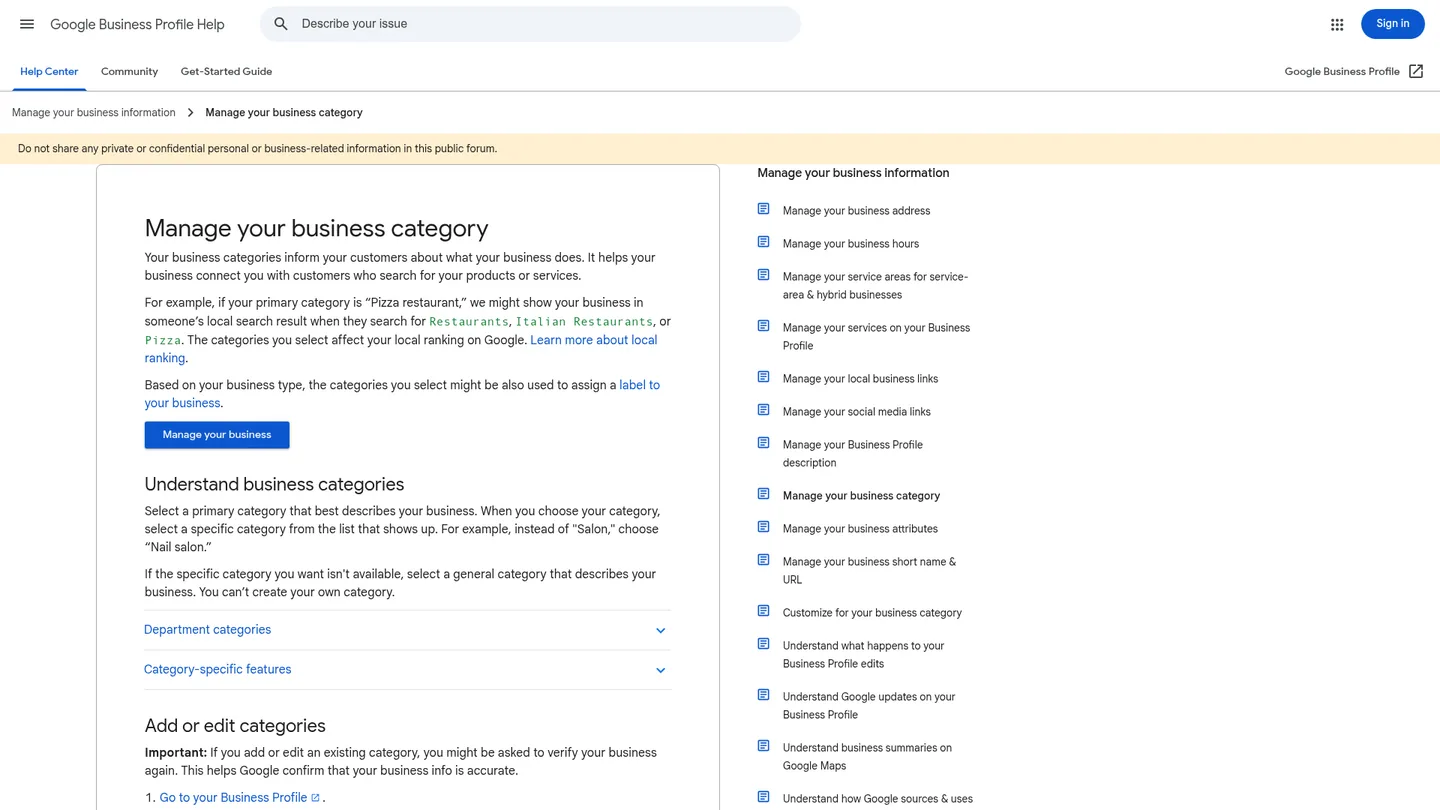Click the external link icon beside Google Business Profile
The image size is (1440, 810).
click(1416, 71)
